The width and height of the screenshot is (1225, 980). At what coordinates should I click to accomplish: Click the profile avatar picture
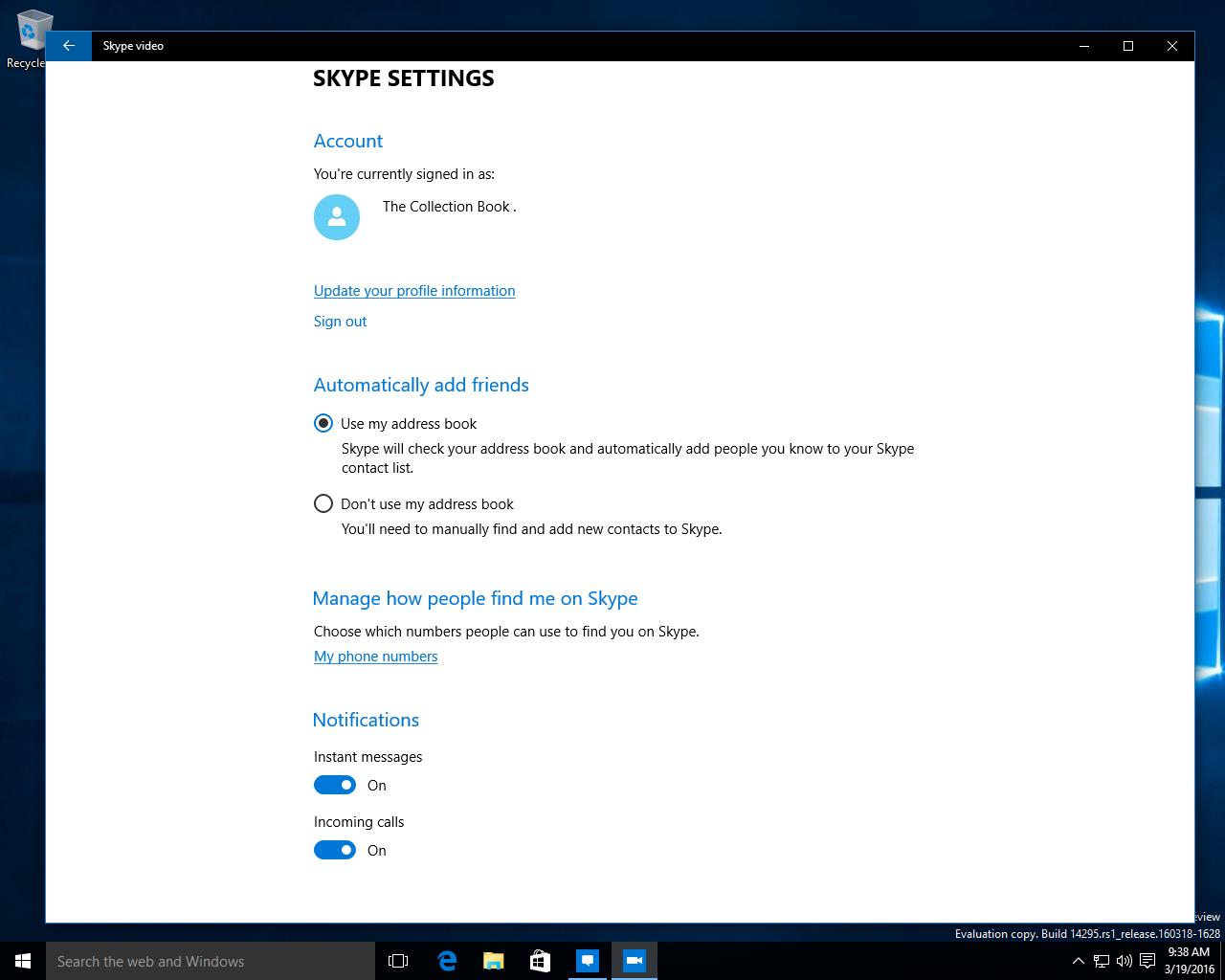tap(337, 217)
